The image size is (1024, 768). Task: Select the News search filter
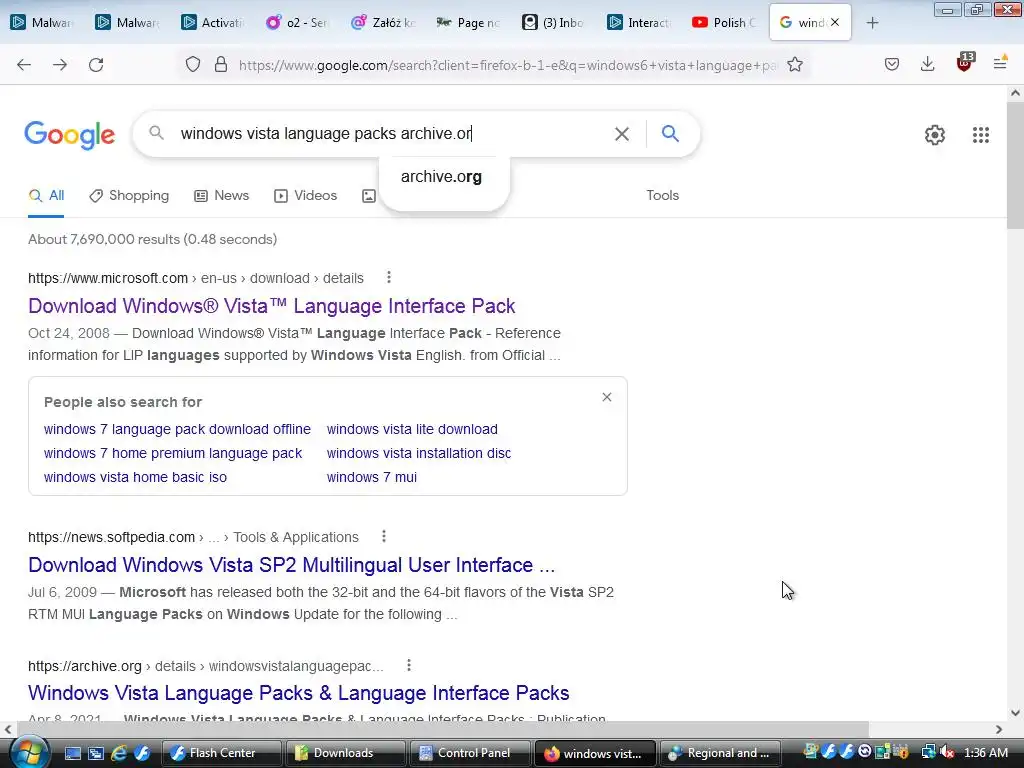point(222,195)
